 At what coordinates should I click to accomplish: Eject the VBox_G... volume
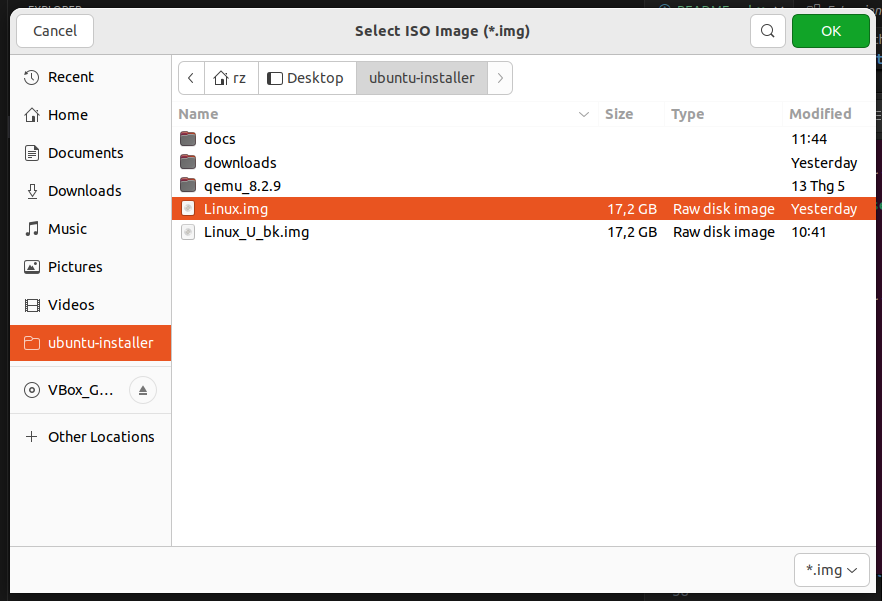tap(142, 390)
